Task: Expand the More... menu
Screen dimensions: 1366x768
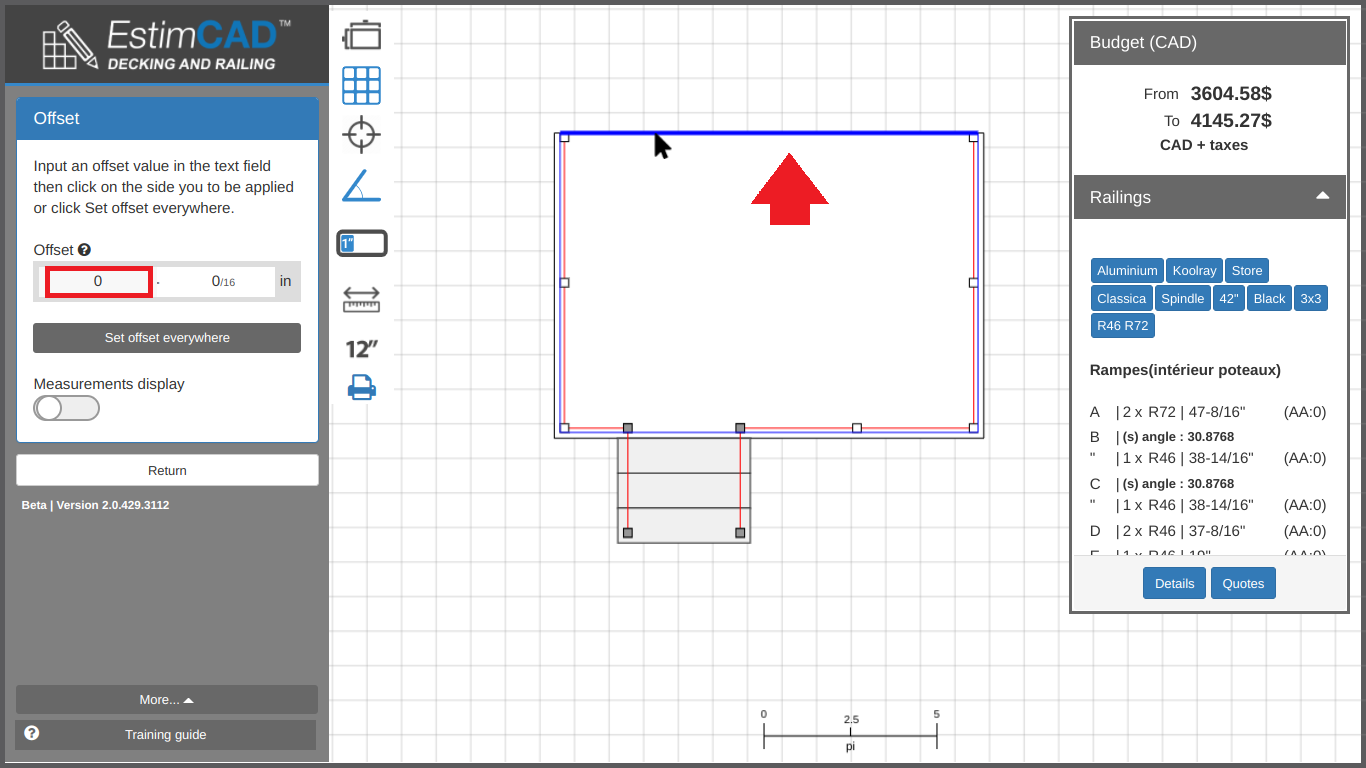Action: (x=167, y=700)
